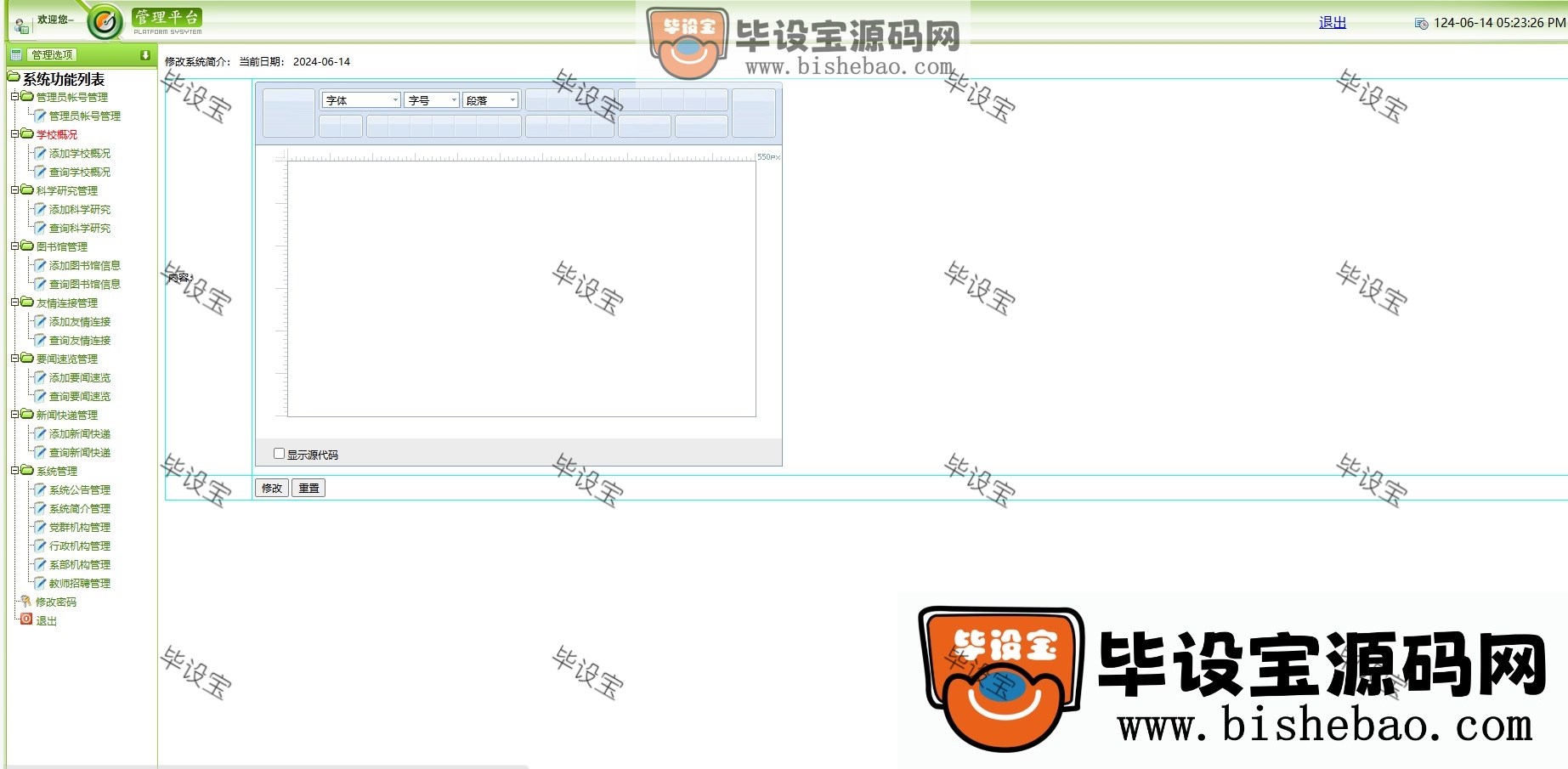Click the 修改密码 text link
Image resolution: width=1568 pixels, height=769 pixels.
[56, 602]
